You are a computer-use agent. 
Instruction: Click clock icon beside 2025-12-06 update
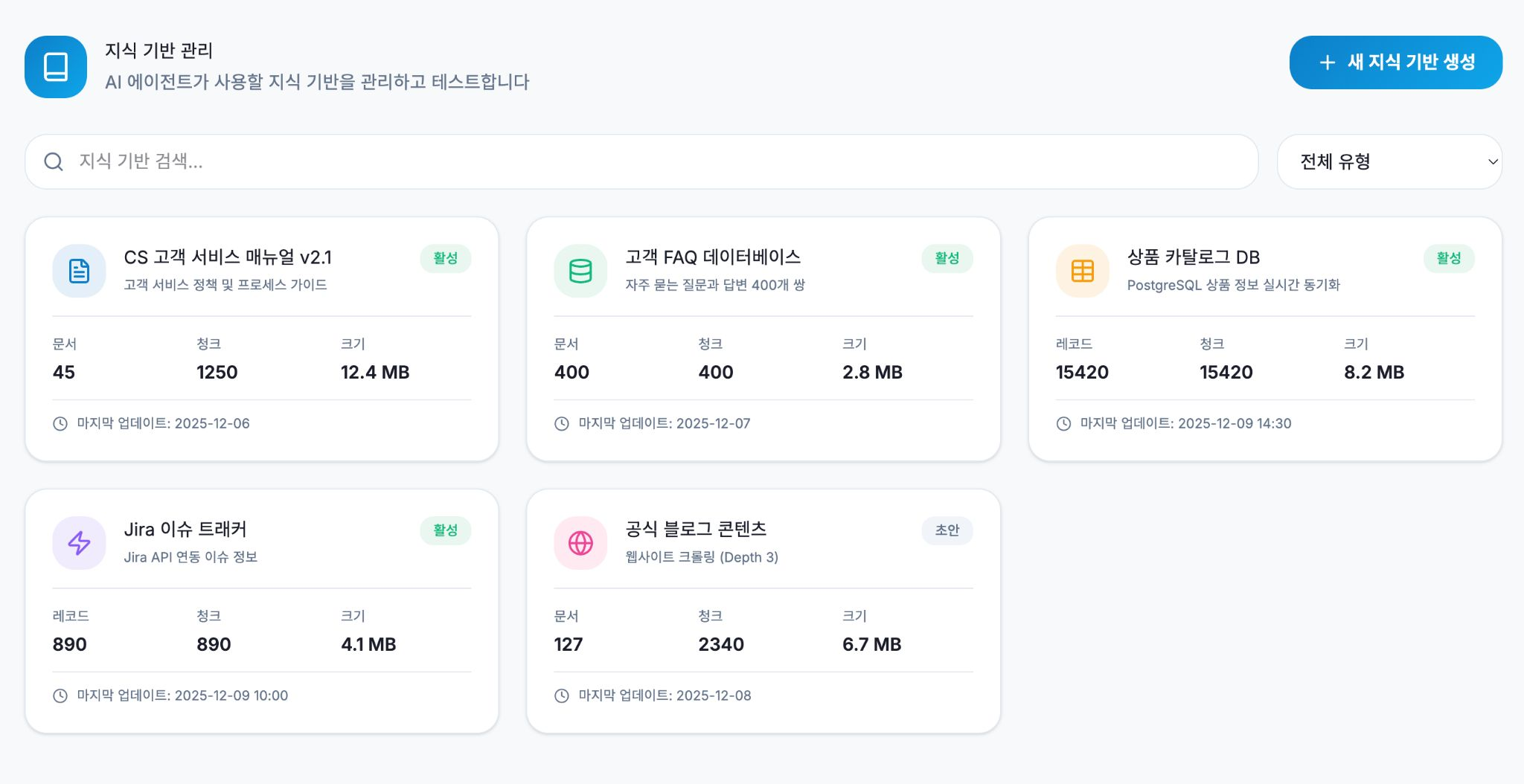[60, 423]
